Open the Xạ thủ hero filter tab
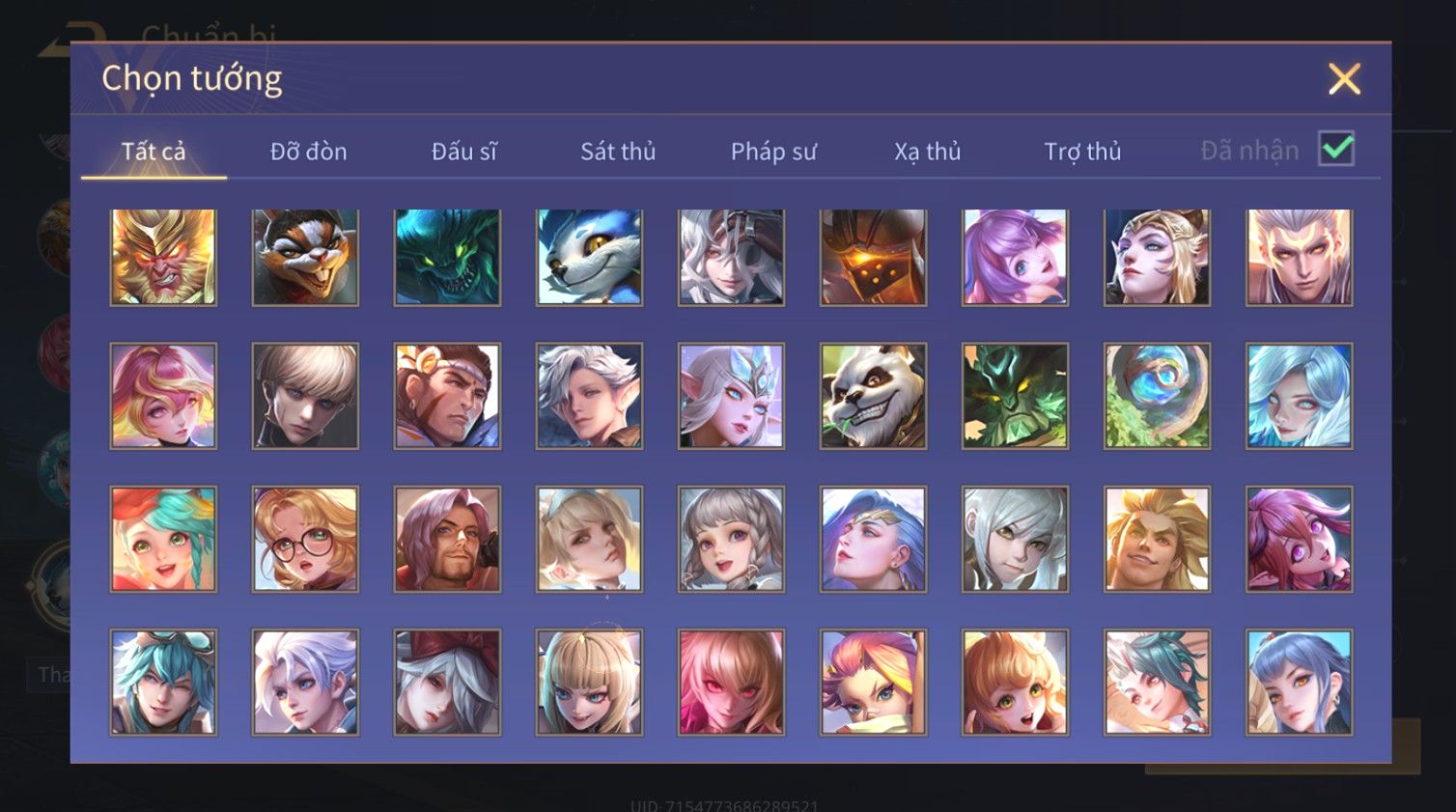The width and height of the screenshot is (1456, 812). point(928,152)
